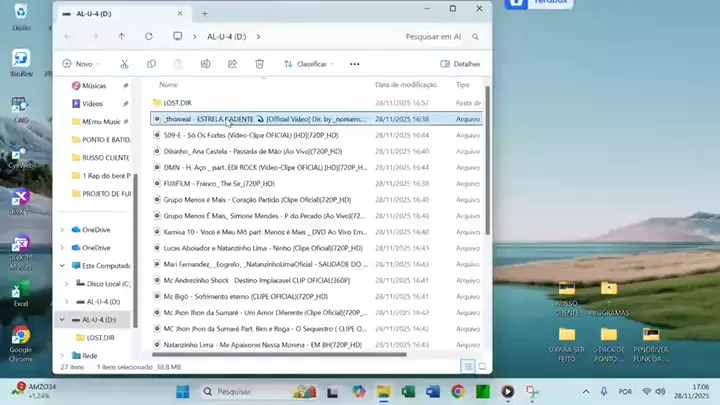
Task: Refresh the current folder view
Action: pyautogui.click(x=149, y=36)
